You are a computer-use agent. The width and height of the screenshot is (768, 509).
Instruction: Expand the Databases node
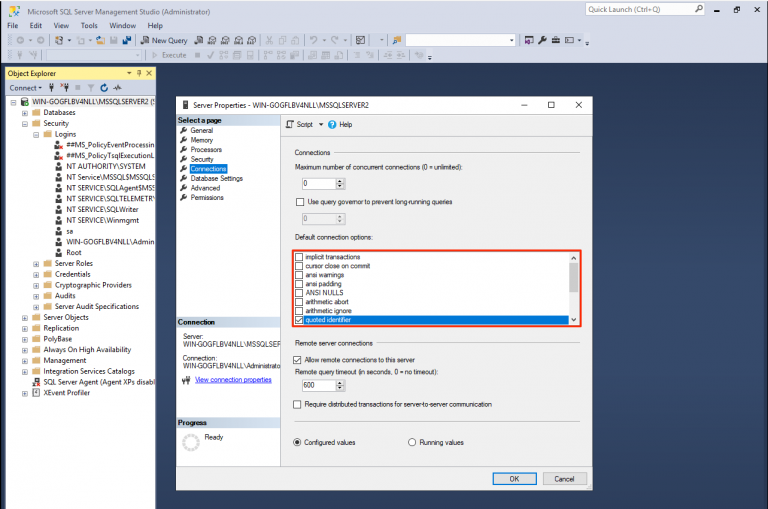point(24,113)
